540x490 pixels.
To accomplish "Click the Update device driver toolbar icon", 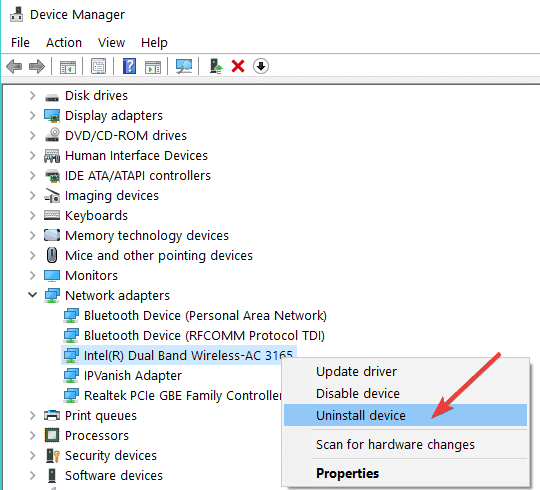I will [x=216, y=66].
